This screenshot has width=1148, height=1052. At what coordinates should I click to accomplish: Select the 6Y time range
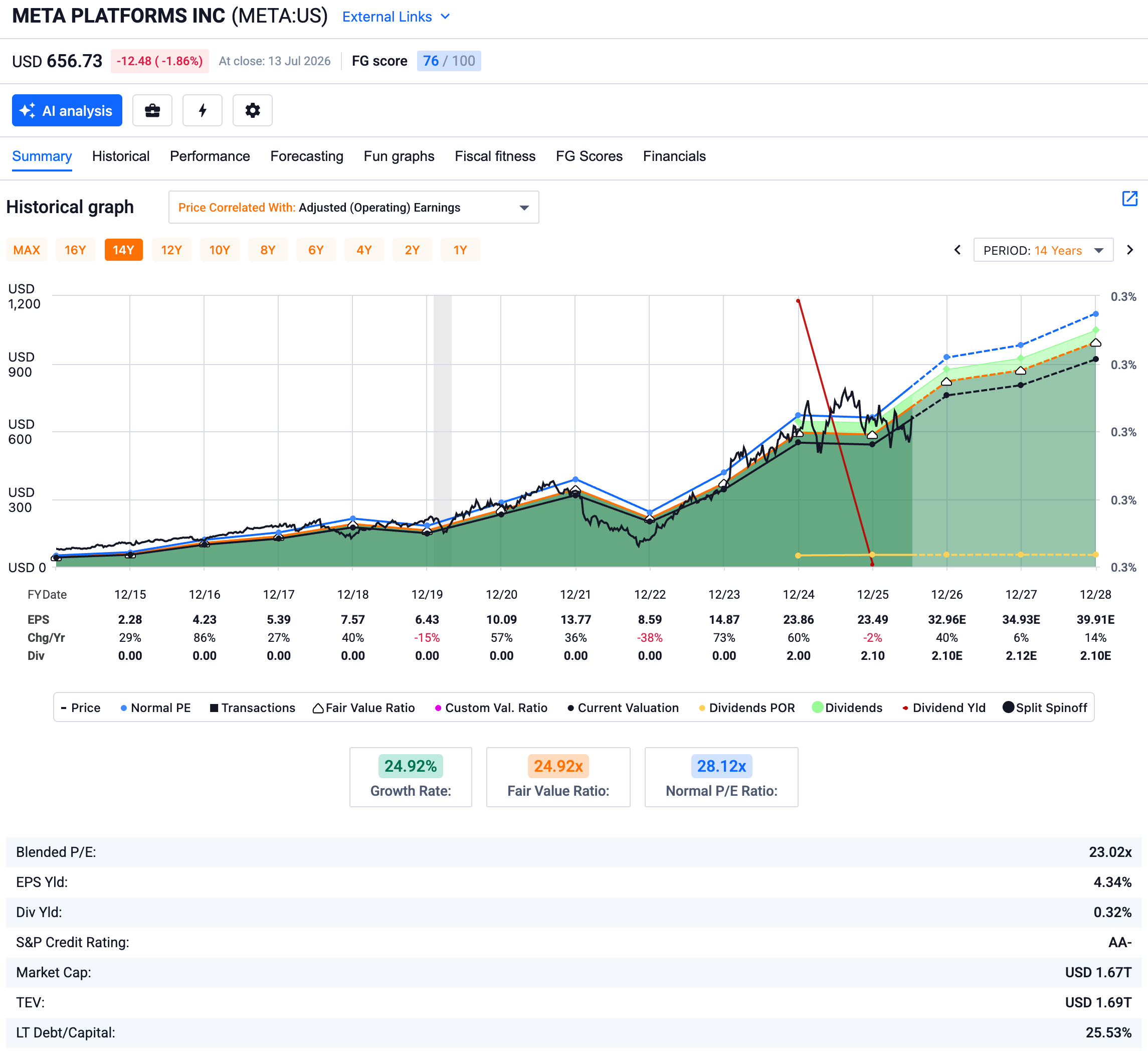316,250
